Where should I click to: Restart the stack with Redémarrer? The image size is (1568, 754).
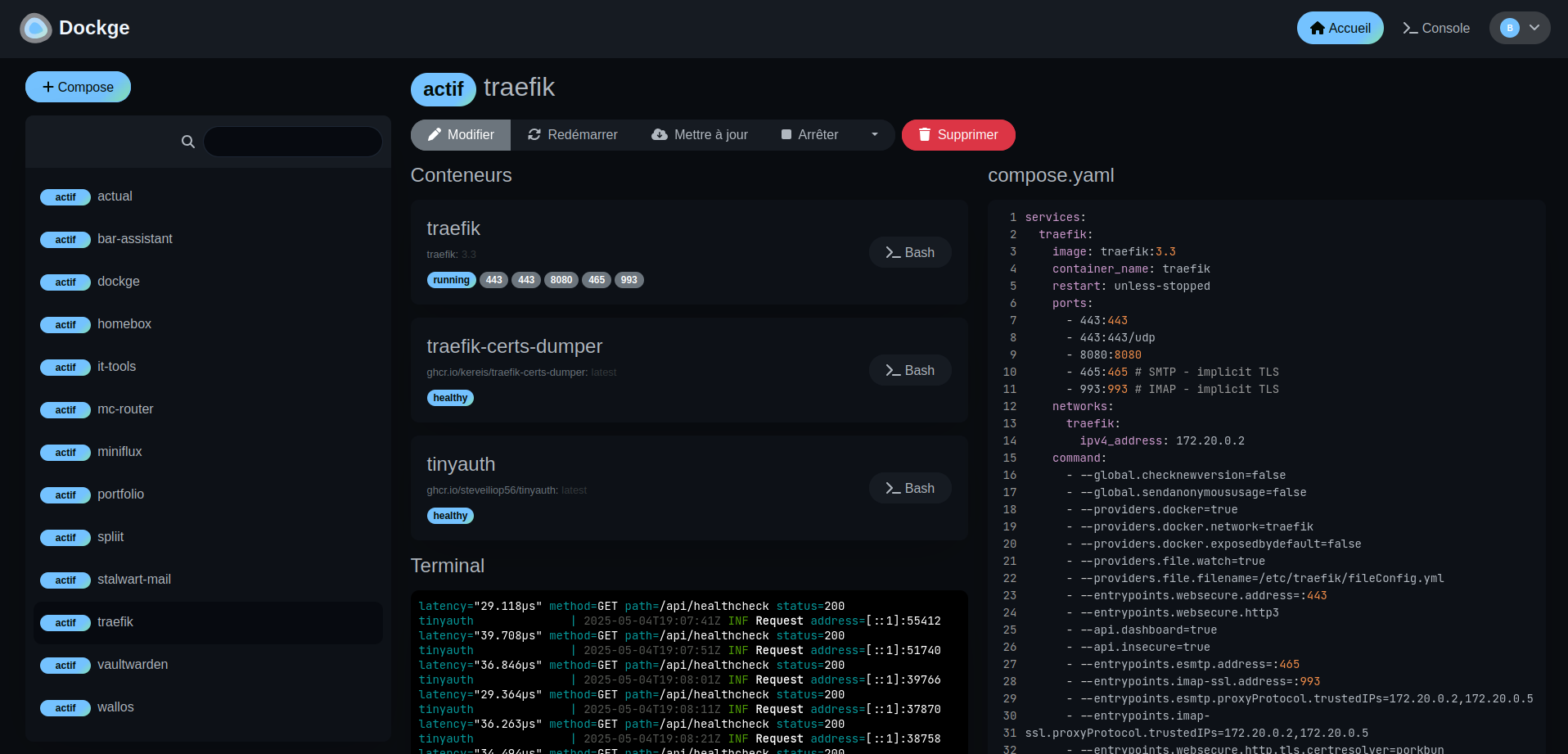(573, 135)
